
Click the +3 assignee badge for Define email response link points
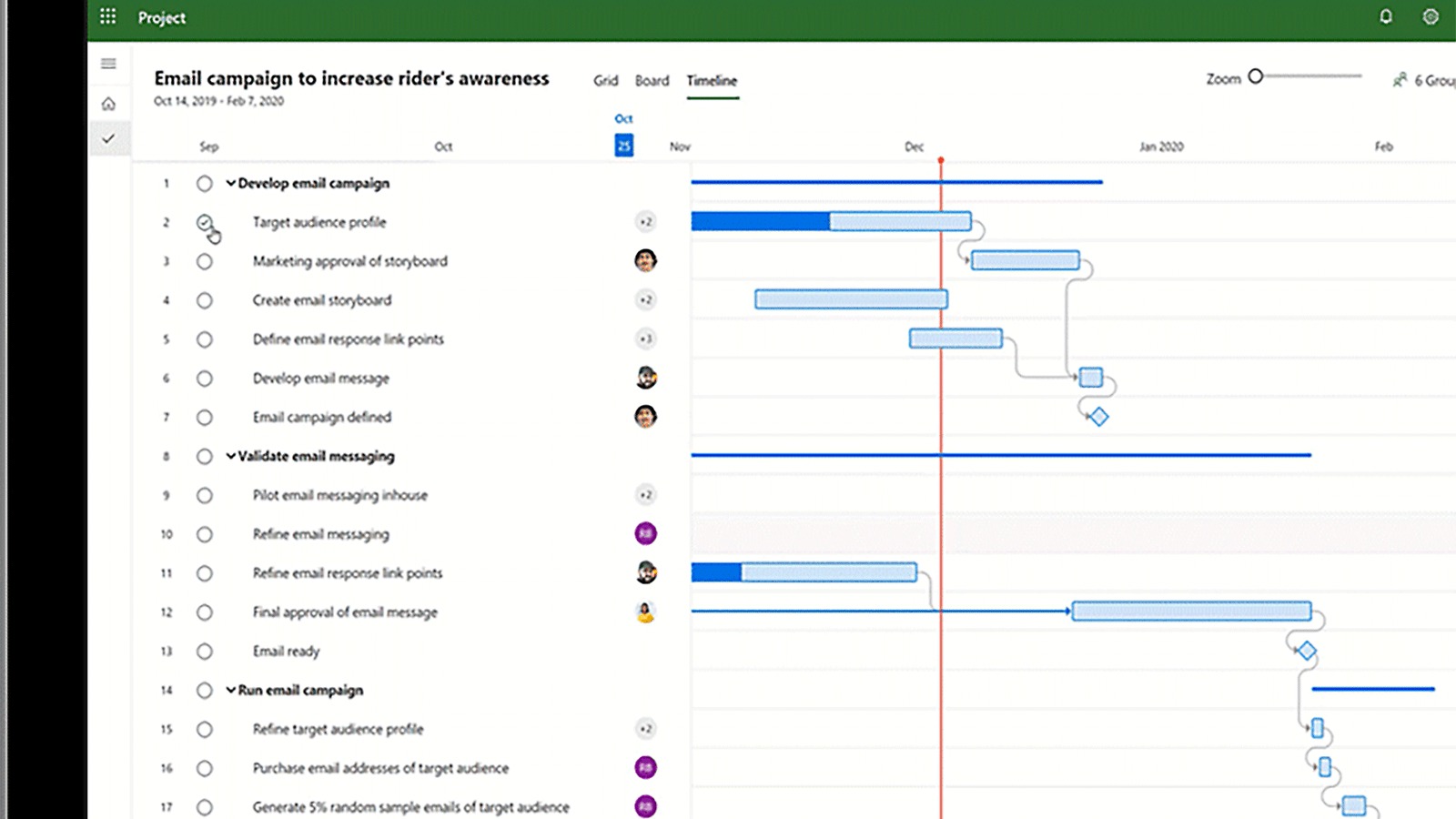(x=645, y=339)
